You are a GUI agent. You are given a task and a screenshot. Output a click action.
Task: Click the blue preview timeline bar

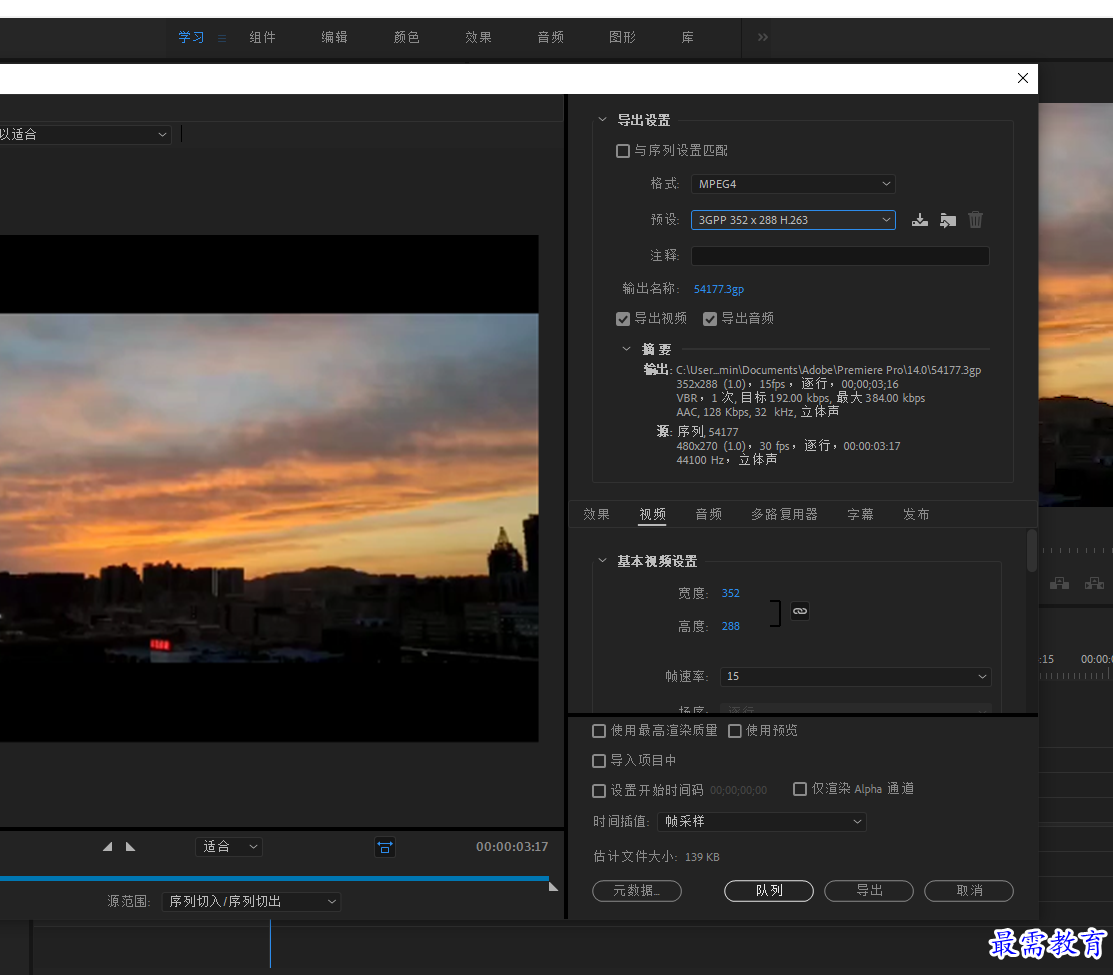(x=274, y=878)
